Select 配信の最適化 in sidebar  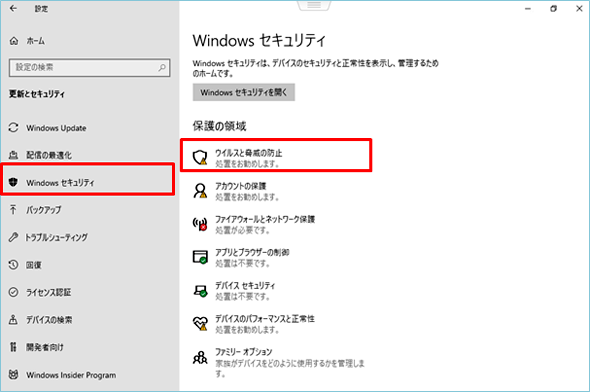click(49, 155)
